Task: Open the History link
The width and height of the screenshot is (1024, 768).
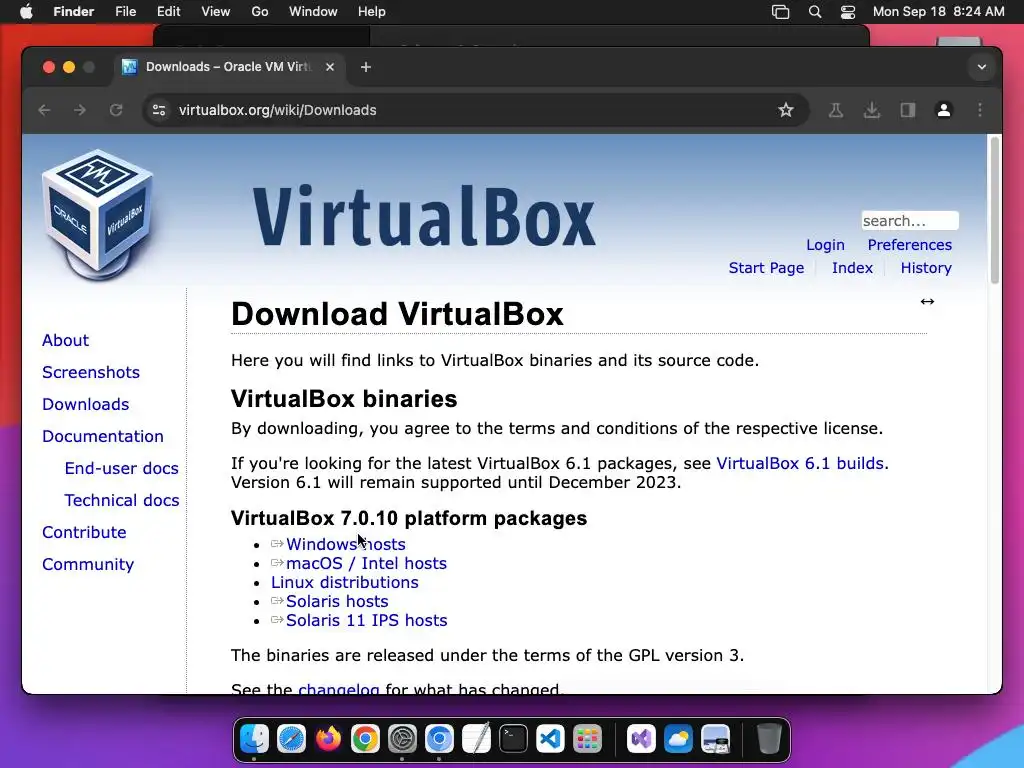Action: coord(926,268)
